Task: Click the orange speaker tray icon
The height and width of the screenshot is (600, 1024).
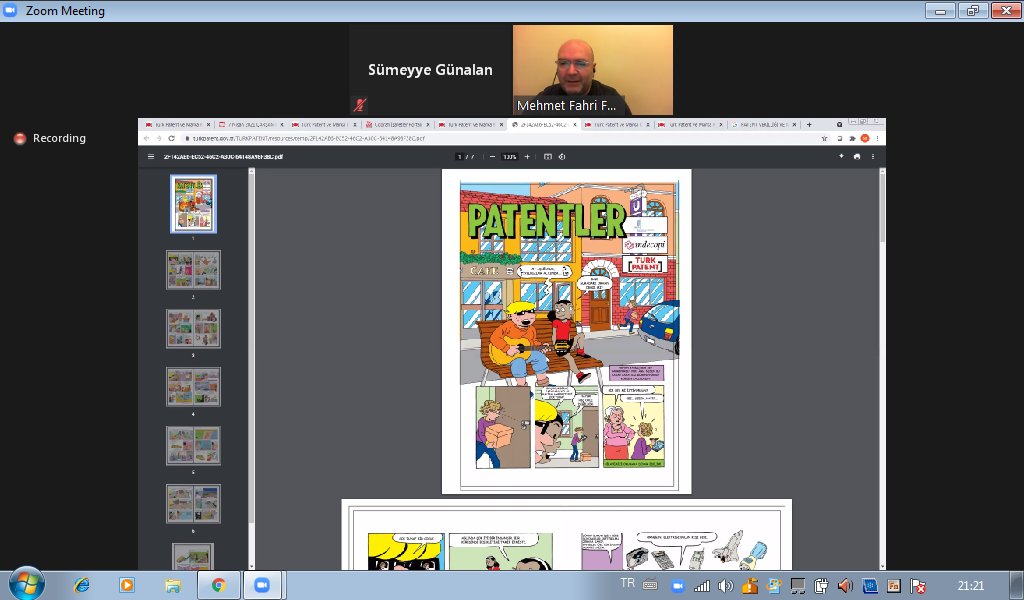Action: pyautogui.click(x=845, y=586)
